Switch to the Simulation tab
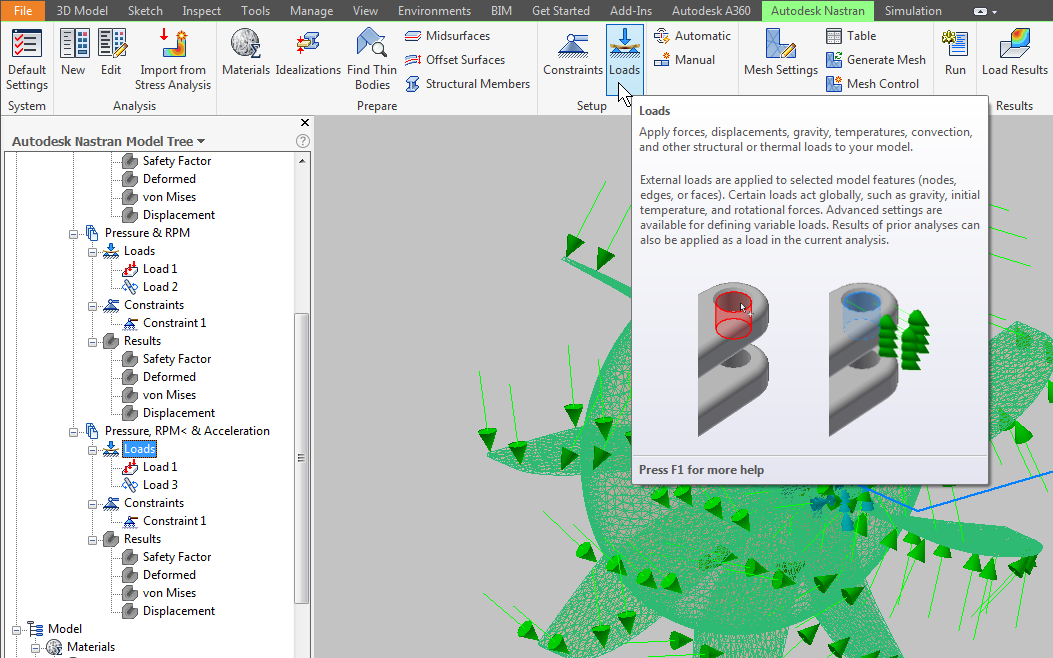The height and width of the screenshot is (658, 1053). click(x=913, y=11)
